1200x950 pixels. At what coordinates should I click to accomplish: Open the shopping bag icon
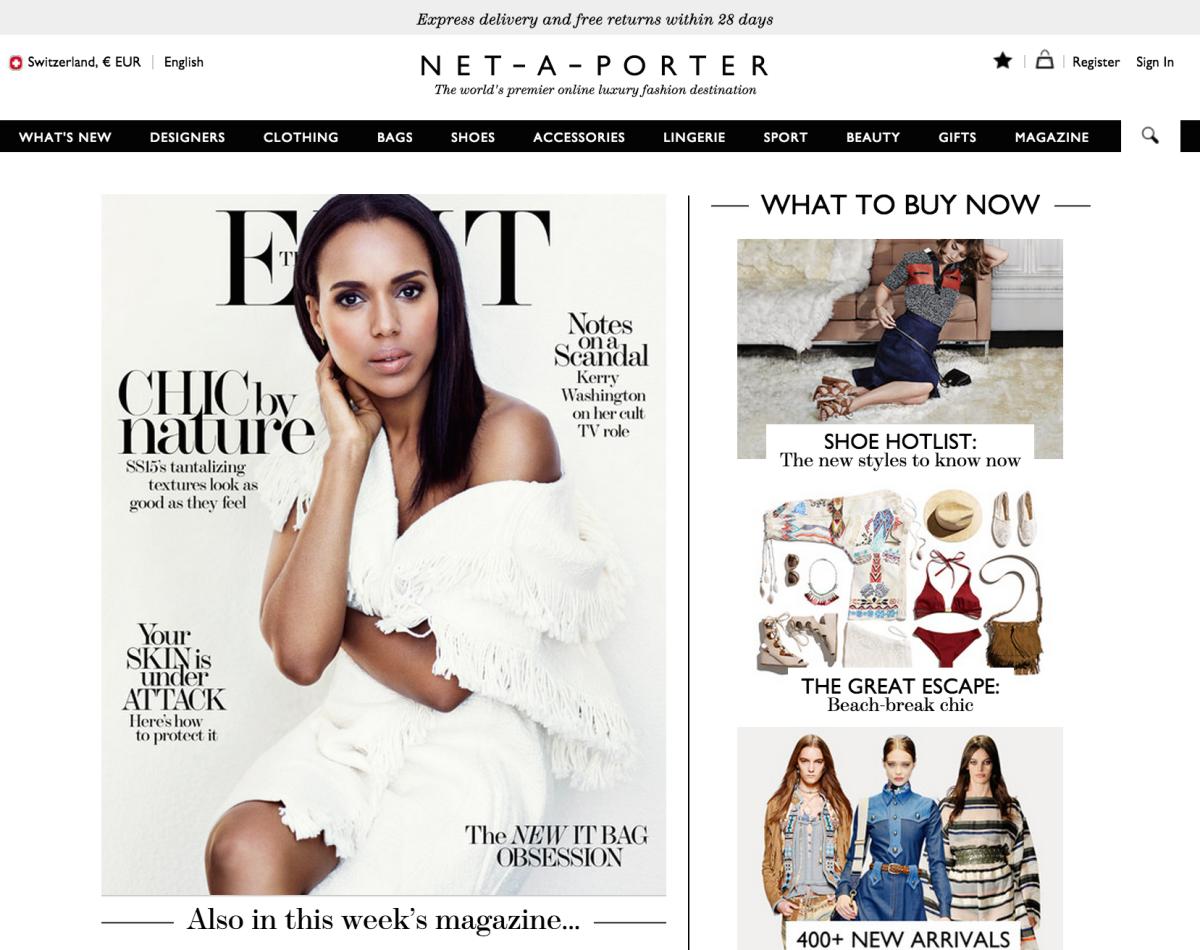pos(1044,60)
